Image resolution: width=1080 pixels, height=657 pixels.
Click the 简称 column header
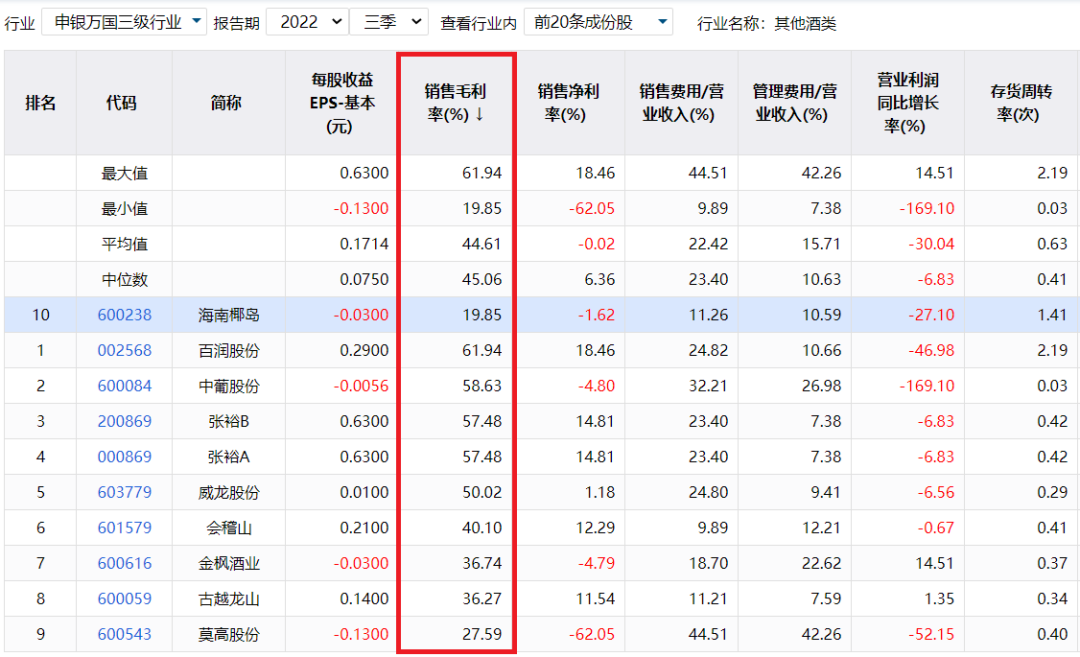(229, 103)
